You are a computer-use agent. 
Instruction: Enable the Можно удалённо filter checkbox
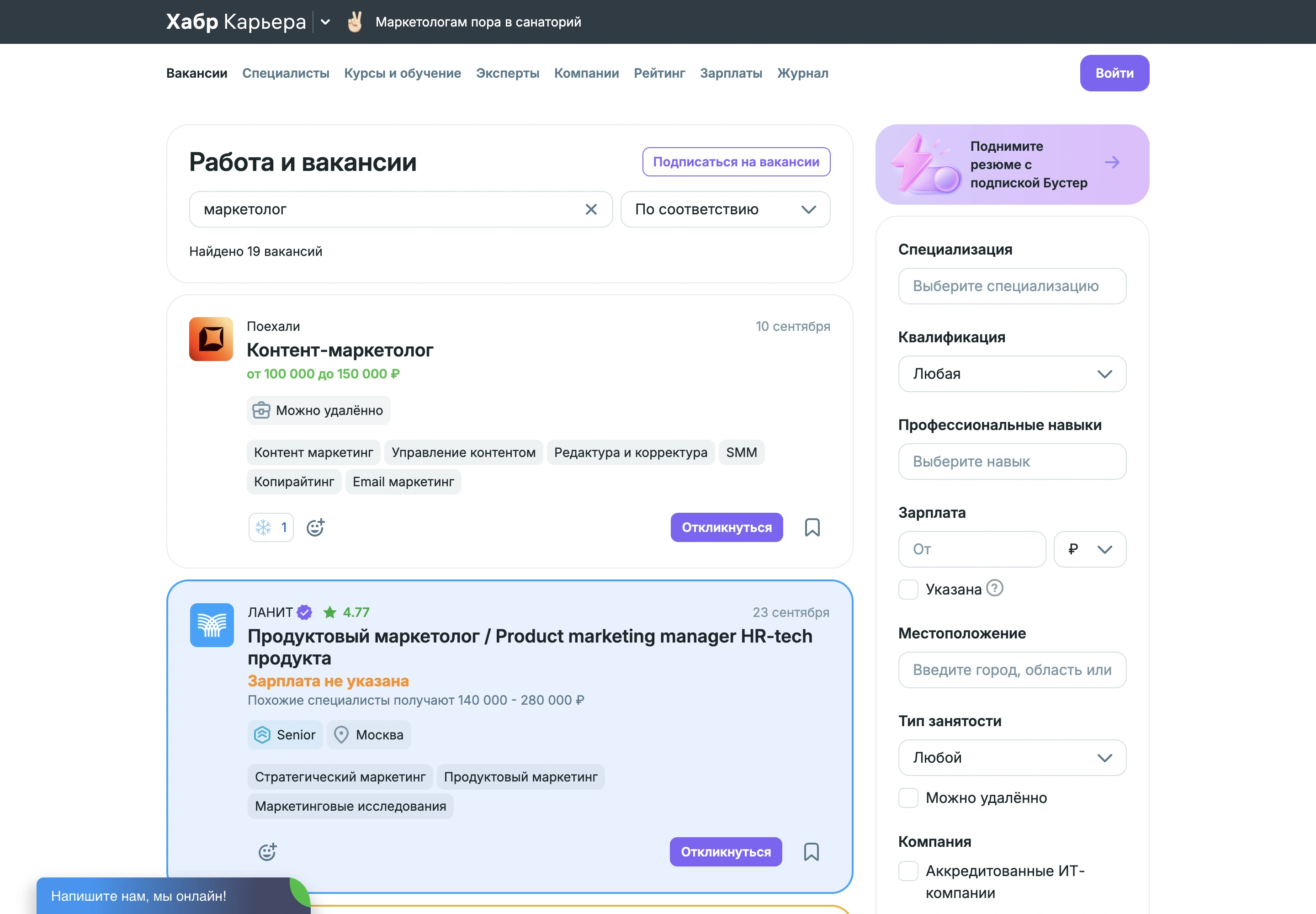(908, 798)
